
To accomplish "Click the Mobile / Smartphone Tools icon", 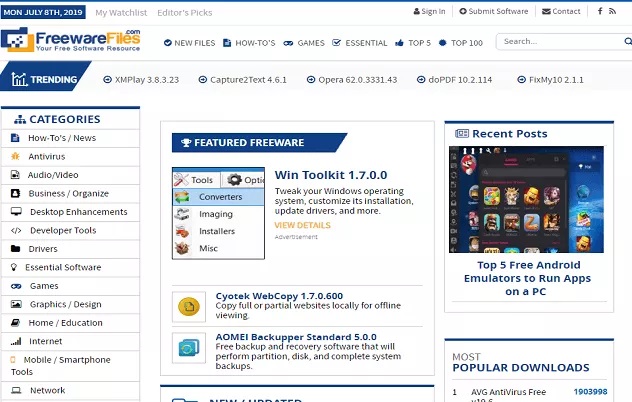I will tap(12, 360).
